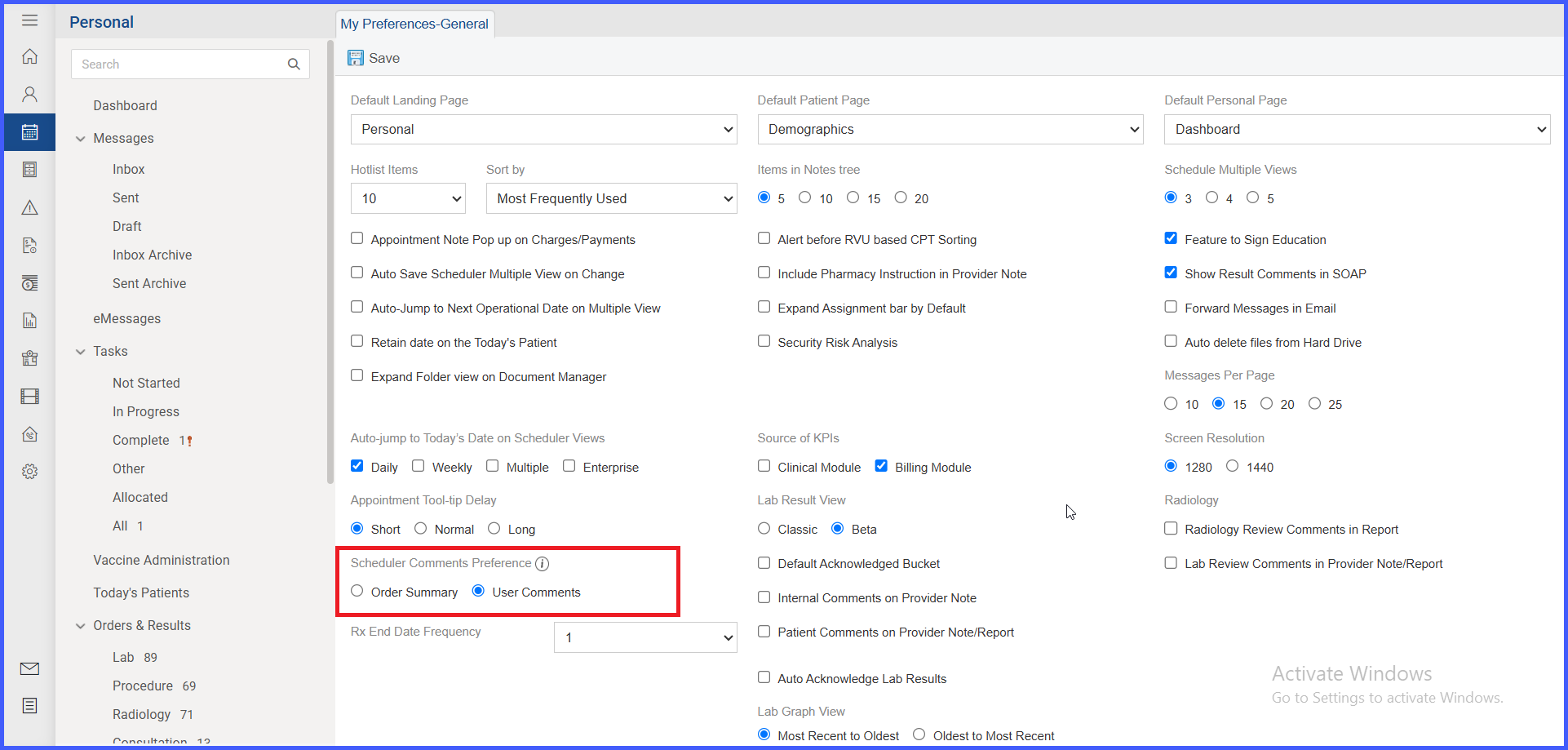Select the calendar icon in sidebar

(29, 132)
